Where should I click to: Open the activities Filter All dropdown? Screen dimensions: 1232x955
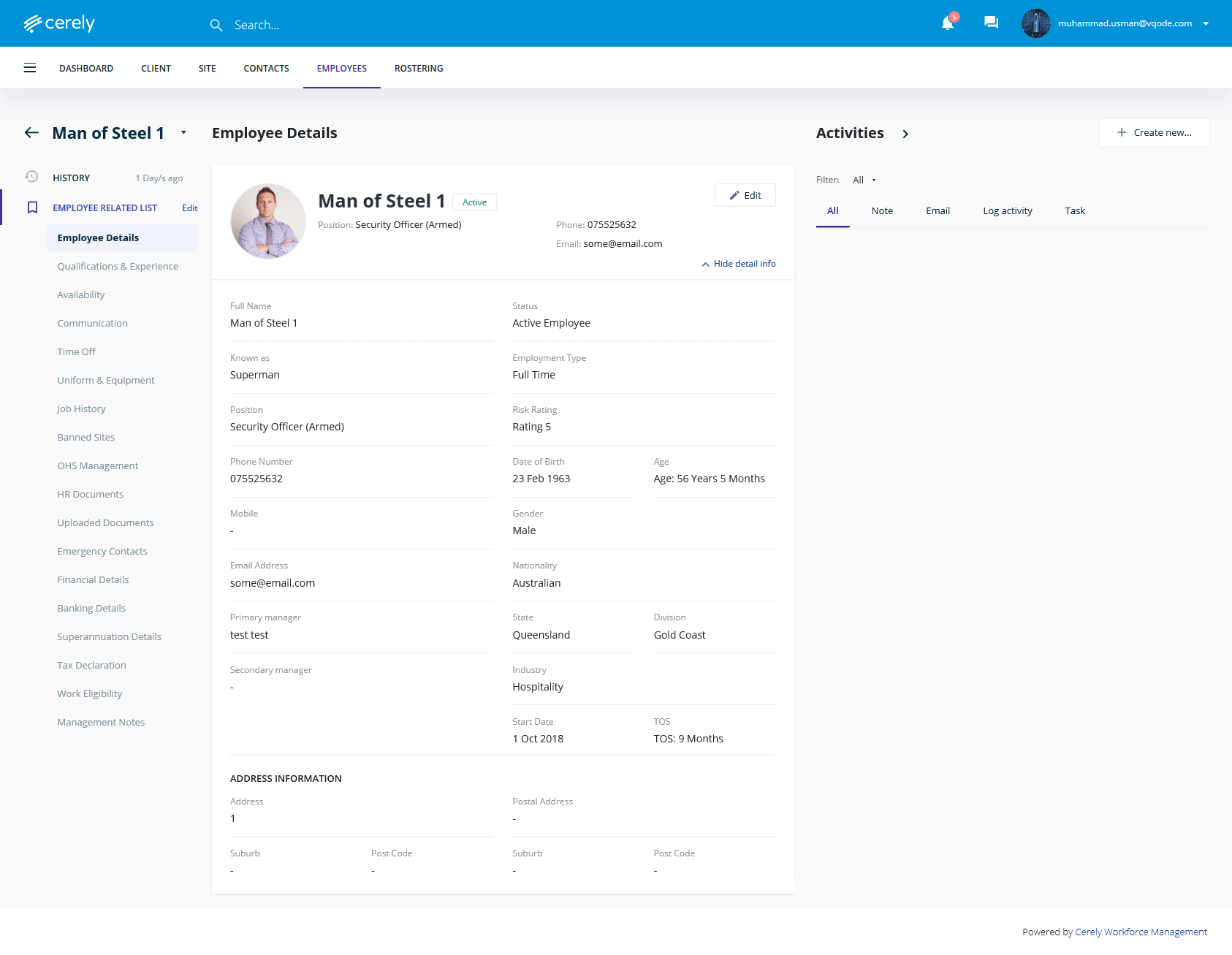(x=864, y=180)
